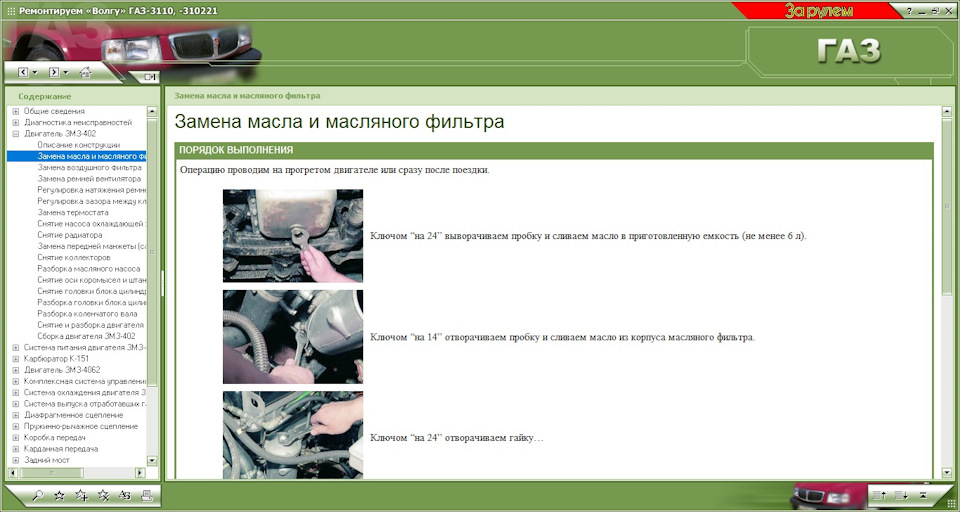Open 'Разборка головки блока цилиндров' topic
This screenshot has height=512, width=960.
coord(91,303)
